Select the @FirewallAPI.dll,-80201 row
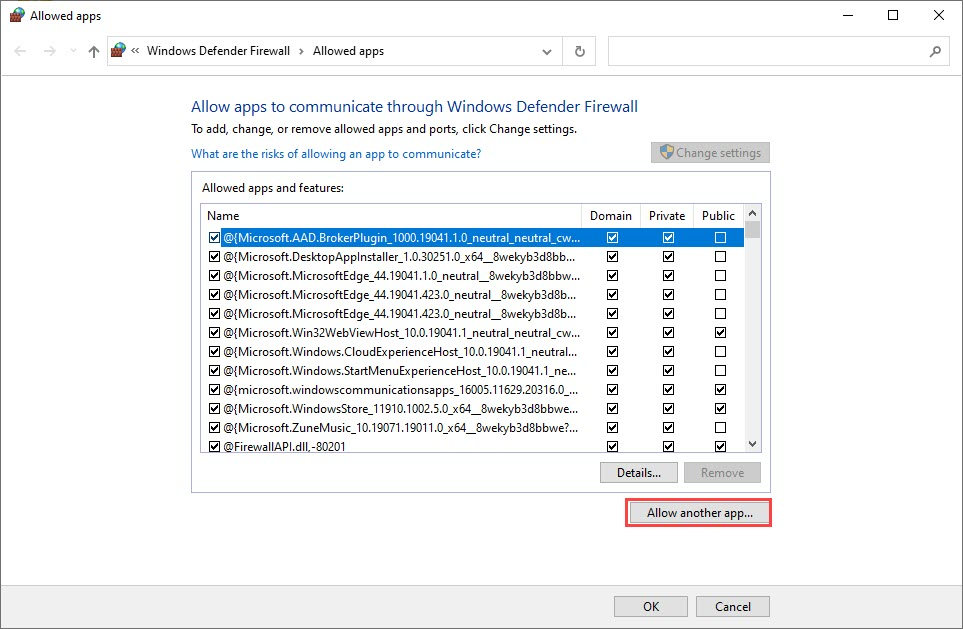The width and height of the screenshot is (963, 629). (473, 446)
